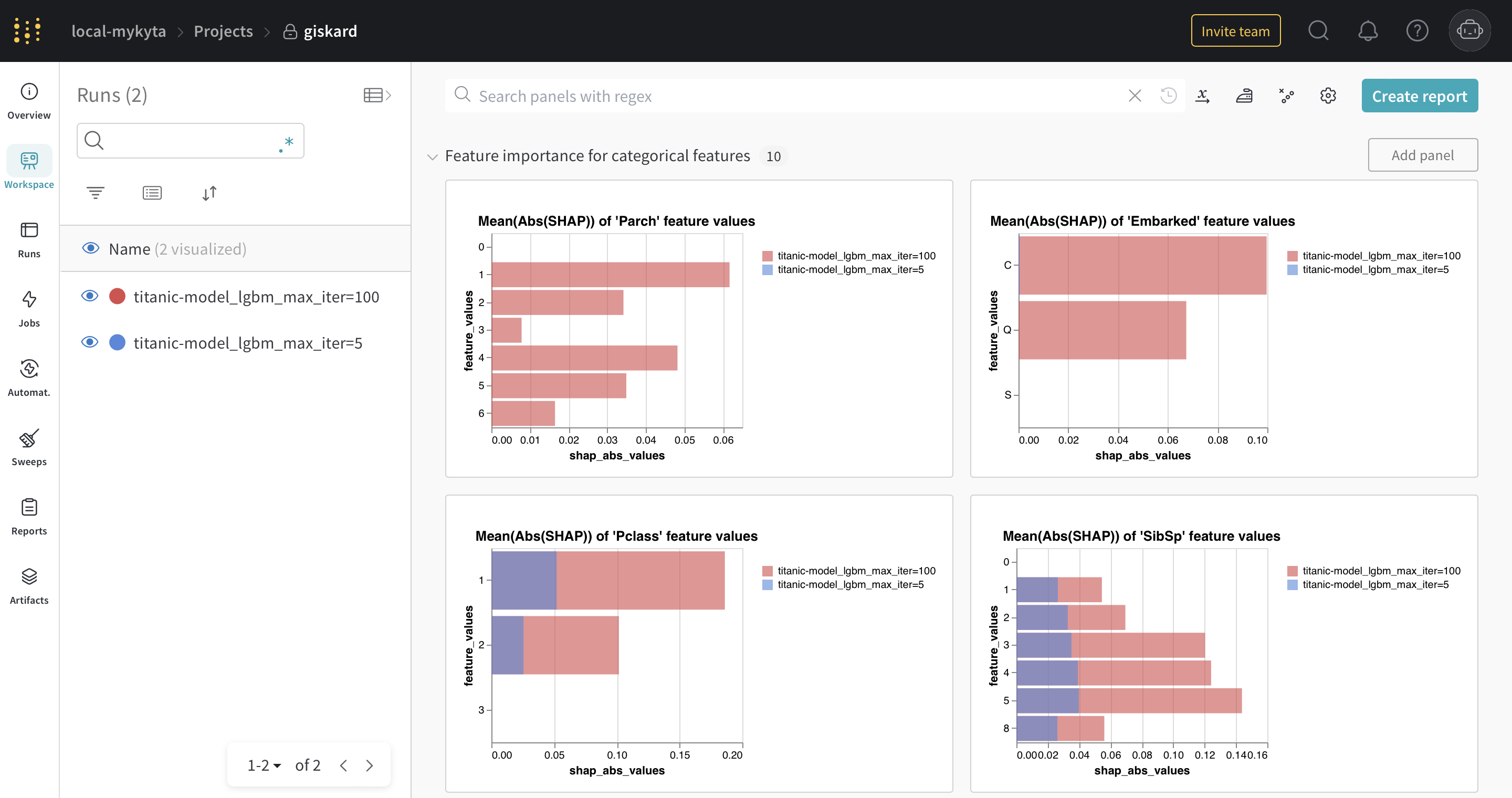Change color of titanic-model_lgbm_max_iter=5 run dot
This screenshot has width=1512, height=798.
coord(118,341)
